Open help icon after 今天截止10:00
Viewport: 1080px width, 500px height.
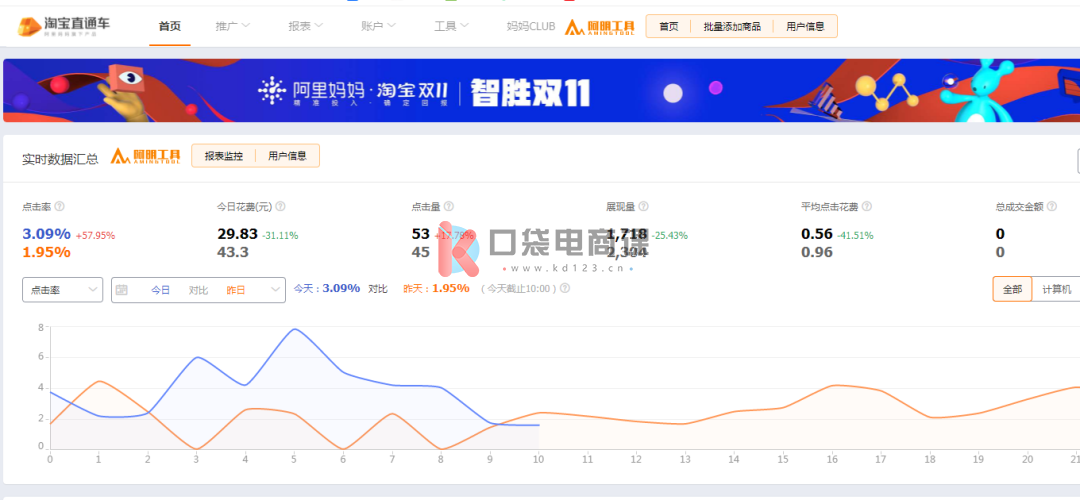pyautogui.click(x=565, y=289)
